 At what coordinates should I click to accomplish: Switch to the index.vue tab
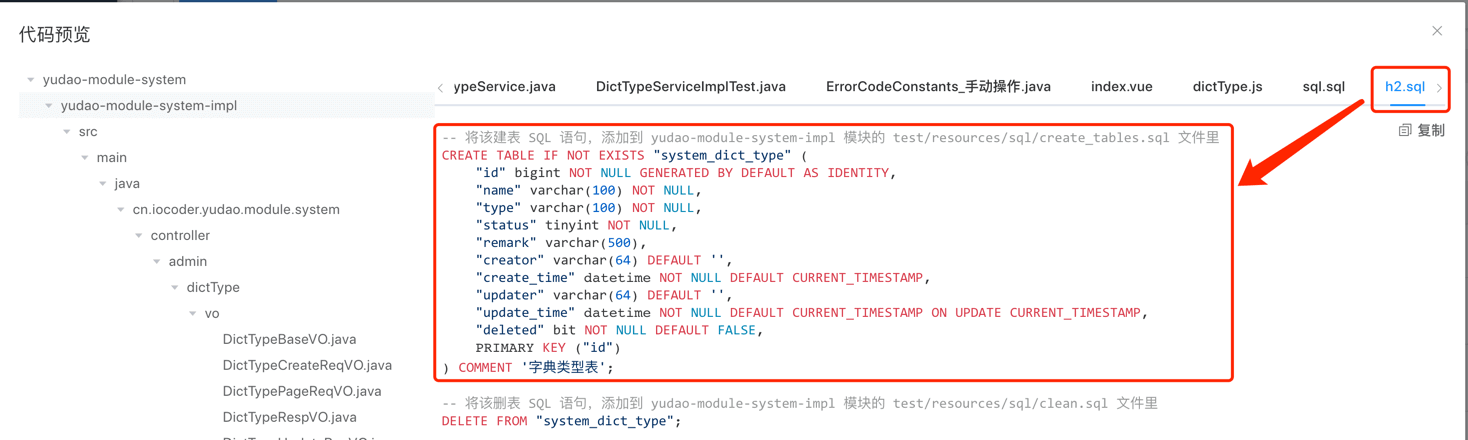coord(1121,87)
